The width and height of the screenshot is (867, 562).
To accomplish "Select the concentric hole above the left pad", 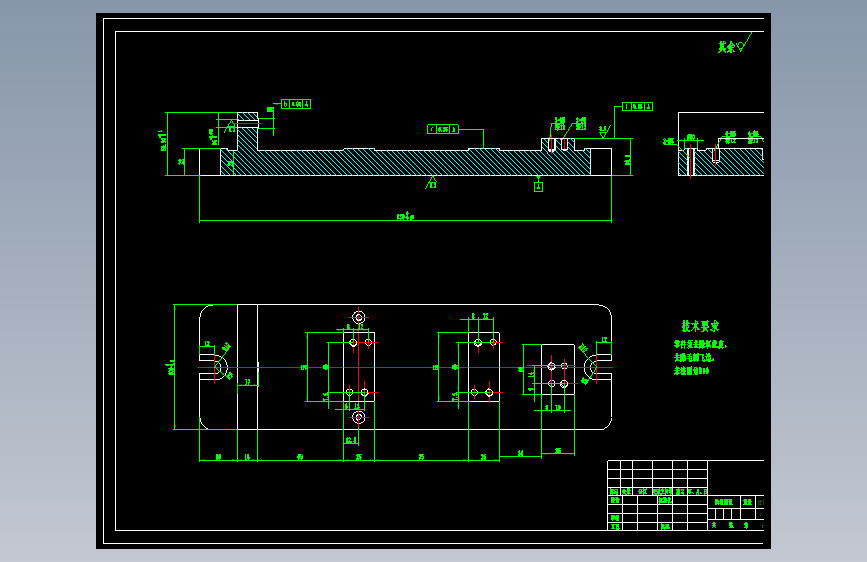I will (x=358, y=317).
